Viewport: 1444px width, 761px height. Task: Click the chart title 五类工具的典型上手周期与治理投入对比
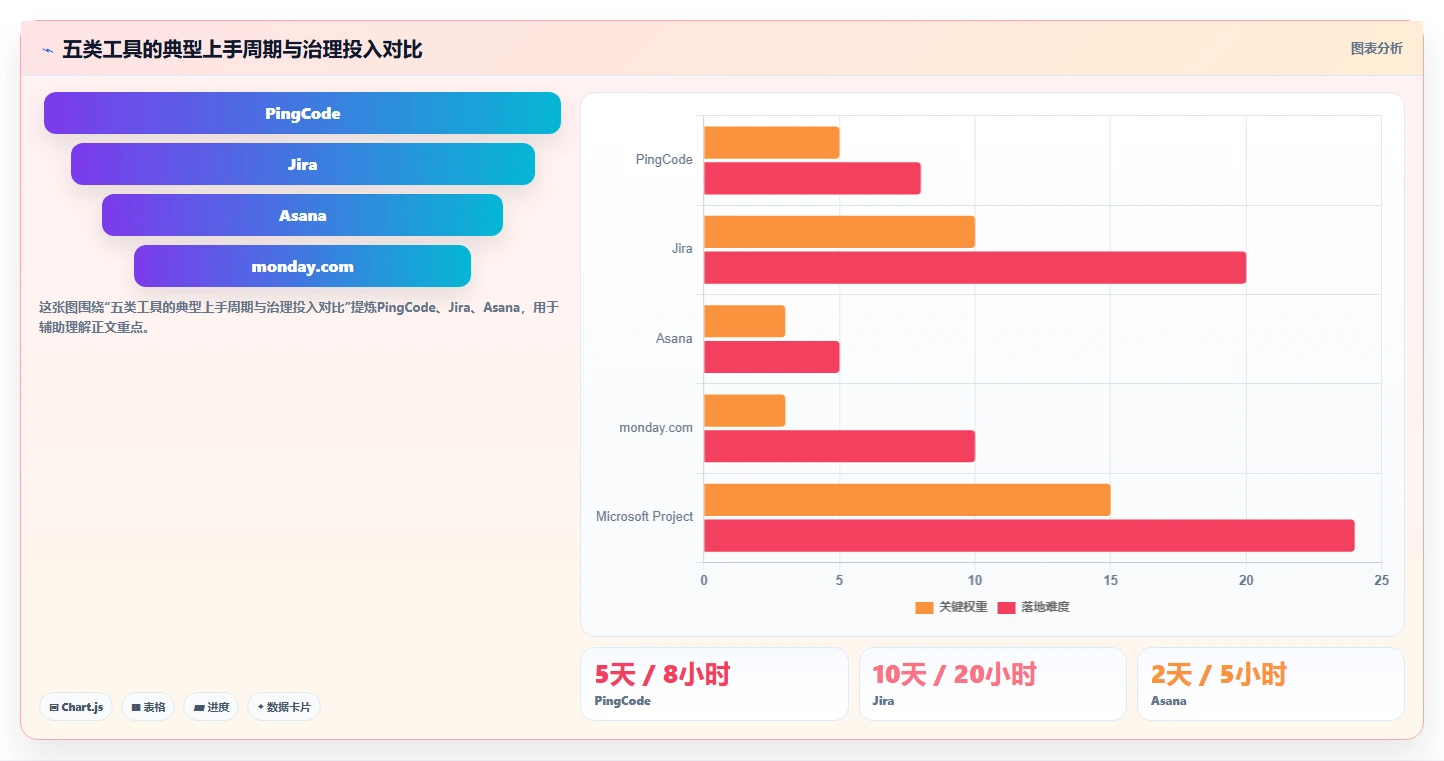point(242,49)
